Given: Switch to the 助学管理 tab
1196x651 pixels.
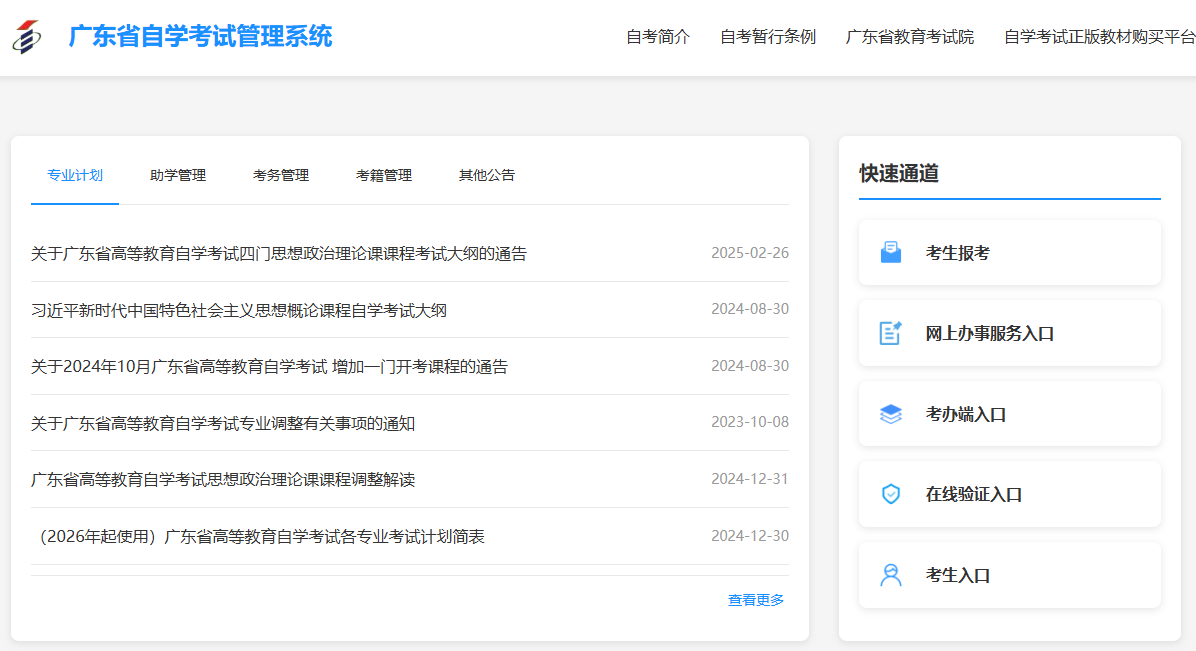Looking at the screenshot, I should [x=178, y=176].
